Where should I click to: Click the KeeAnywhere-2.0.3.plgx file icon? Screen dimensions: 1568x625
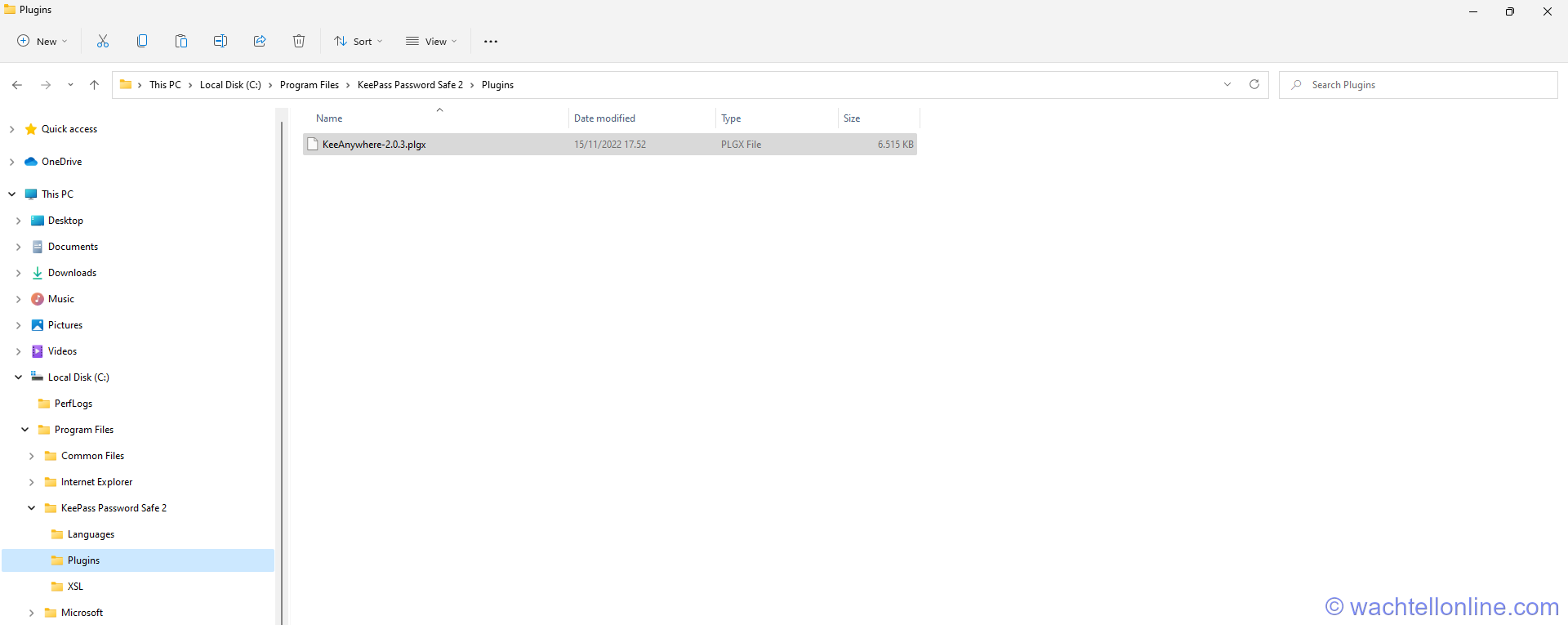(313, 145)
